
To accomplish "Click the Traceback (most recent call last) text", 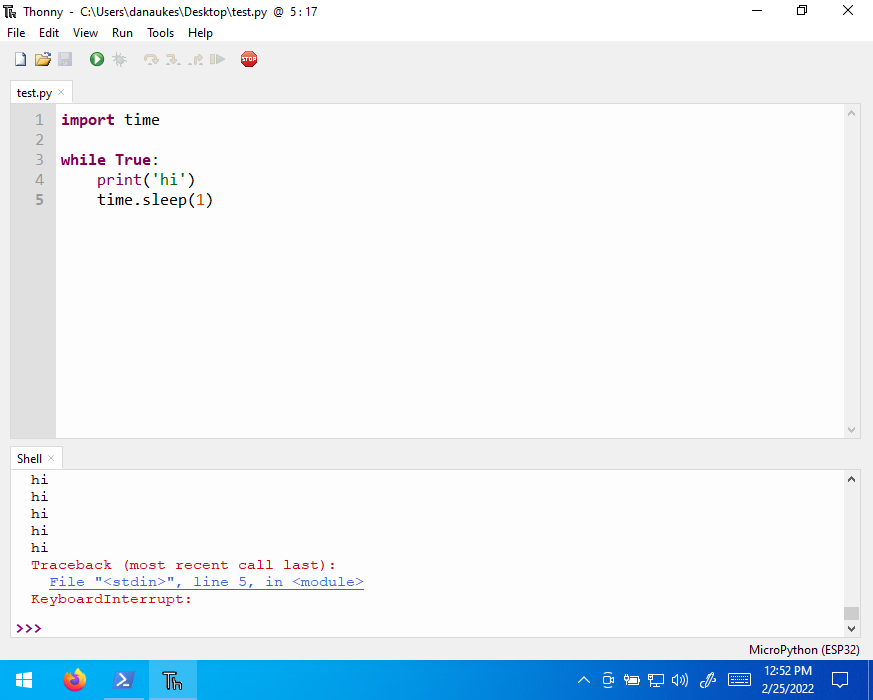I will pyautogui.click(x=184, y=565).
